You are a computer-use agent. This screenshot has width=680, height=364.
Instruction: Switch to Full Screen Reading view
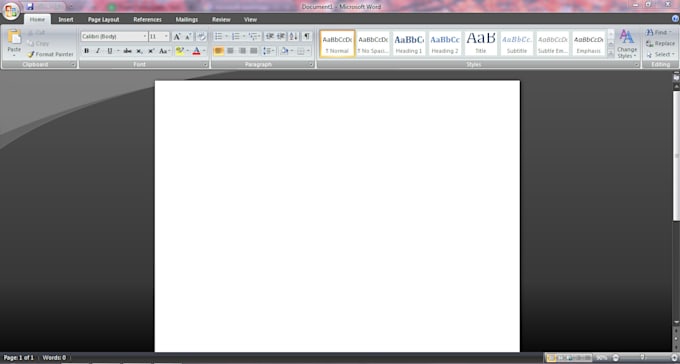point(560,358)
